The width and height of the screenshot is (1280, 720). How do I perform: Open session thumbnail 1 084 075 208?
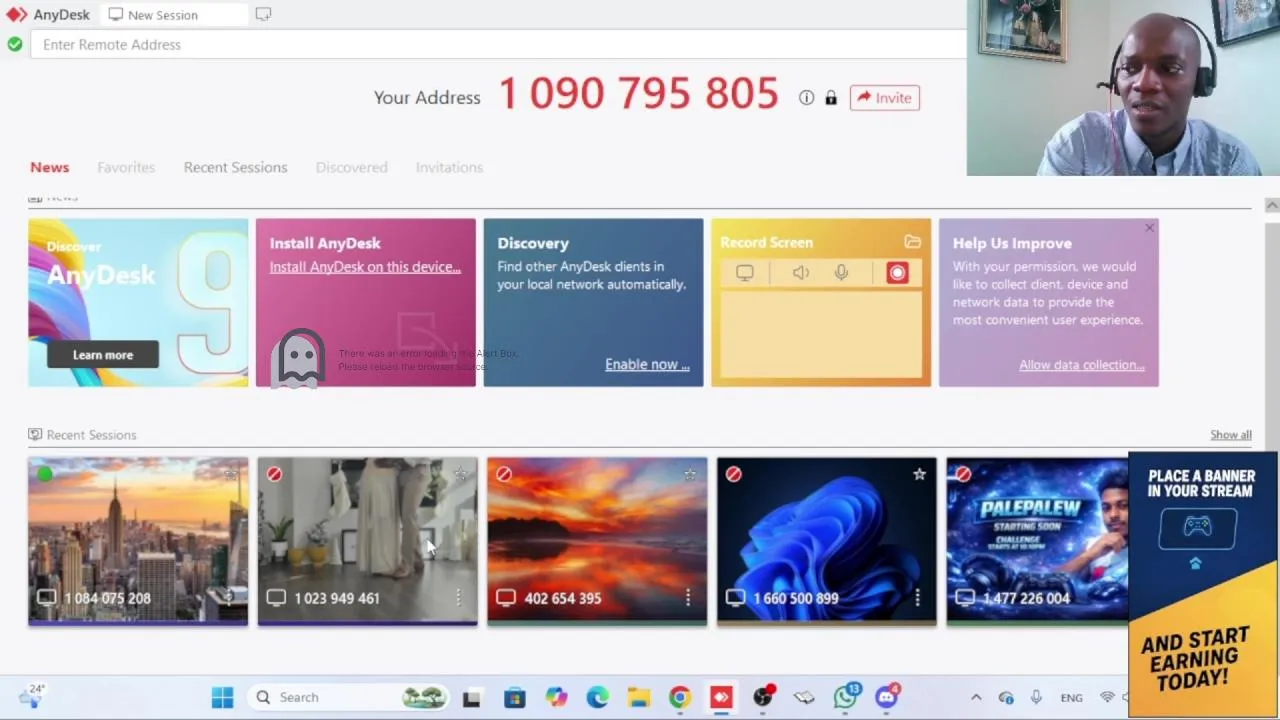(138, 540)
